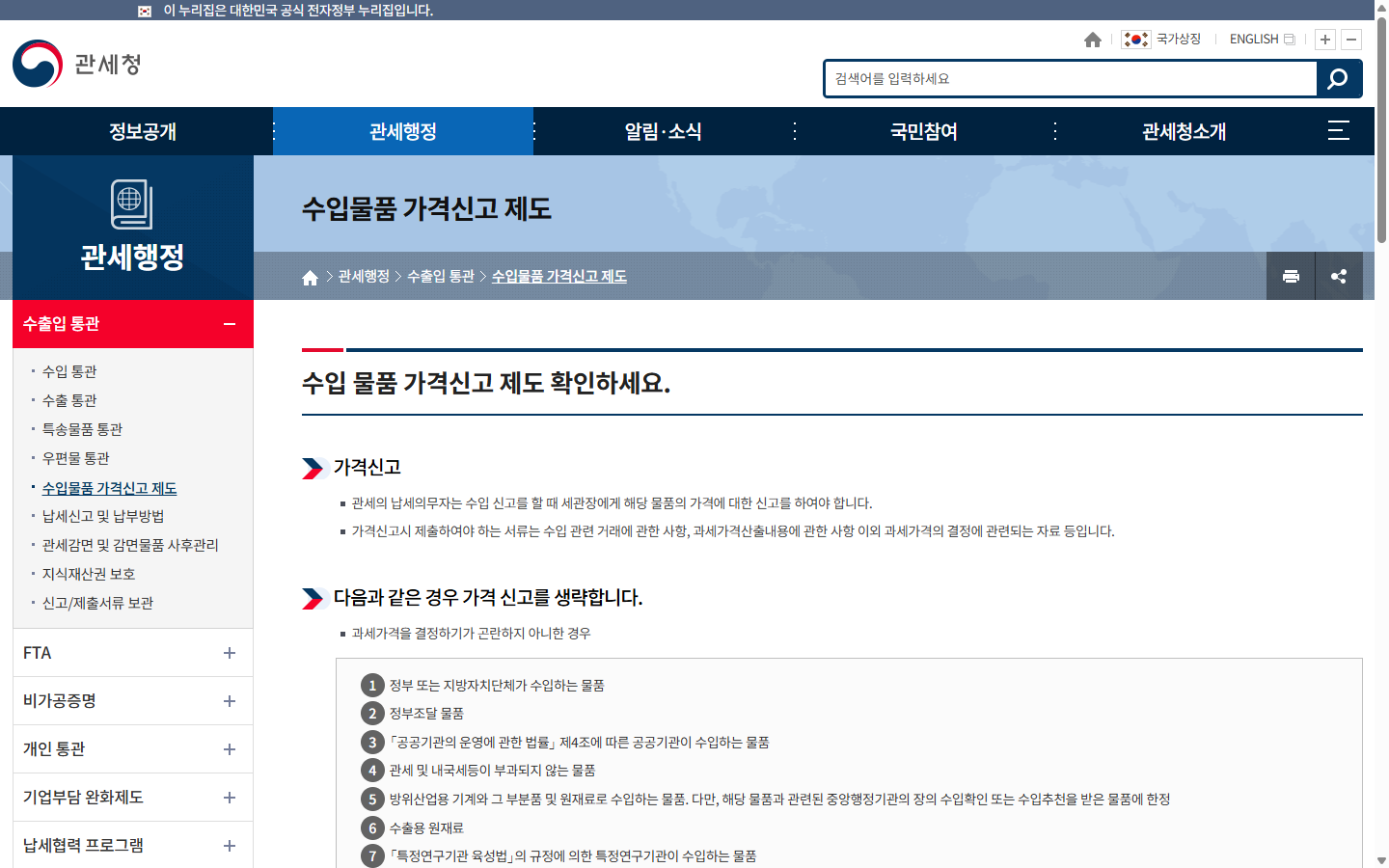Go to home via header house icon
This screenshot has height=868, width=1389.
click(1092, 40)
